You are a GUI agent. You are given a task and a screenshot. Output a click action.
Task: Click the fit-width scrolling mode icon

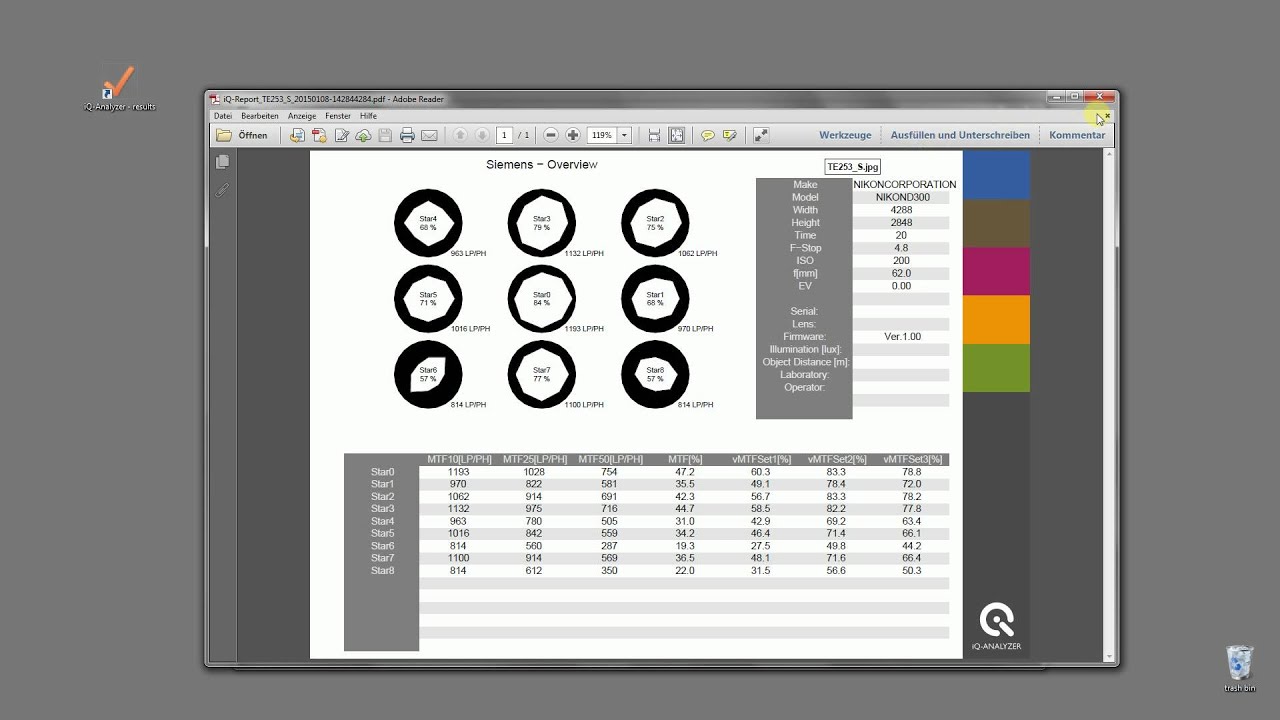654,135
